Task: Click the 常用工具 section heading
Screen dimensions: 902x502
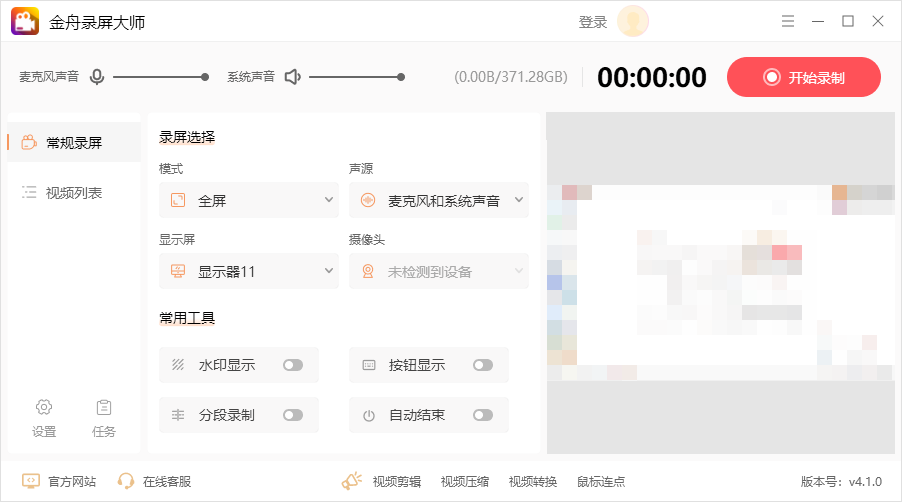Action: (x=187, y=317)
